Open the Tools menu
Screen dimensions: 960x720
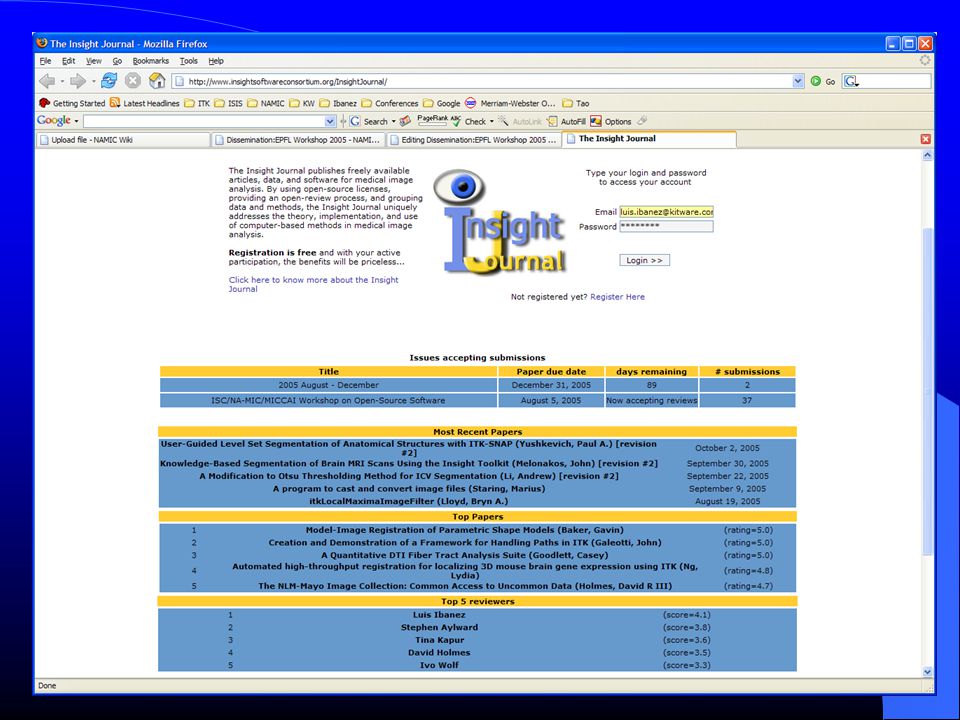pyautogui.click(x=189, y=61)
